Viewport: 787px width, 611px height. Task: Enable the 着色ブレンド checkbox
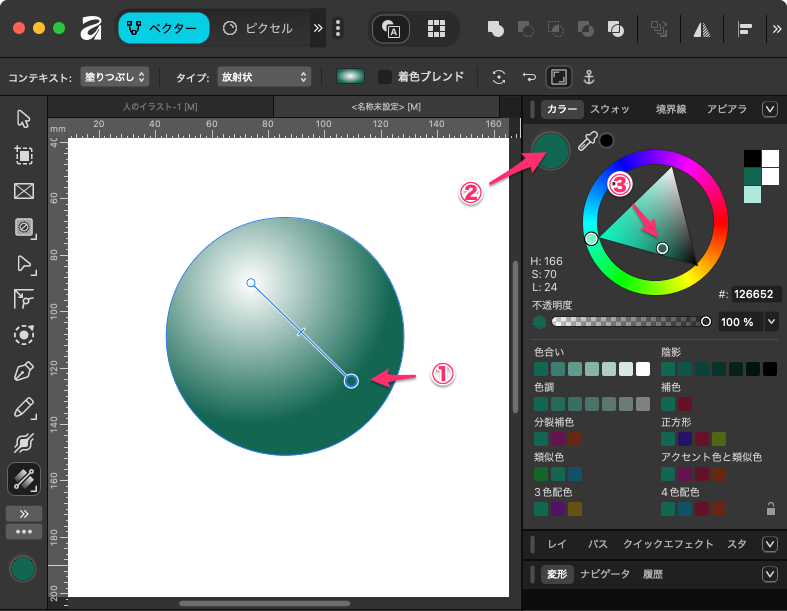[385, 77]
